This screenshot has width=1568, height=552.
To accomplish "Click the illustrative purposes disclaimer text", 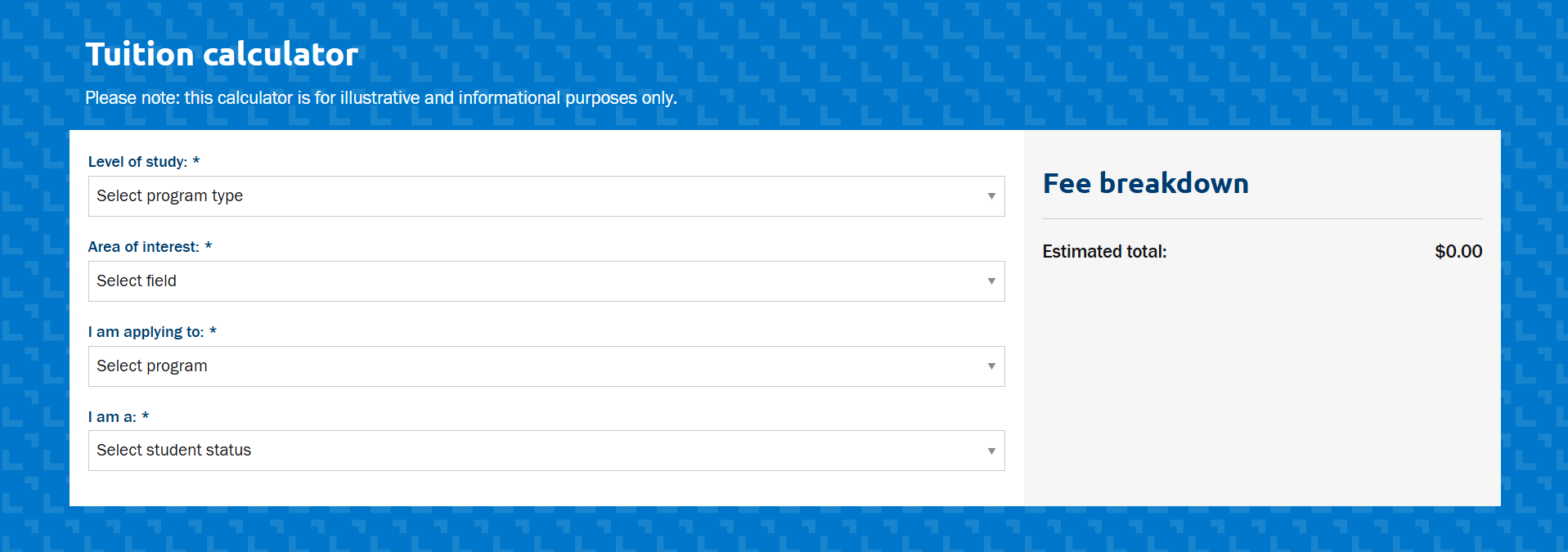I will 381,97.
